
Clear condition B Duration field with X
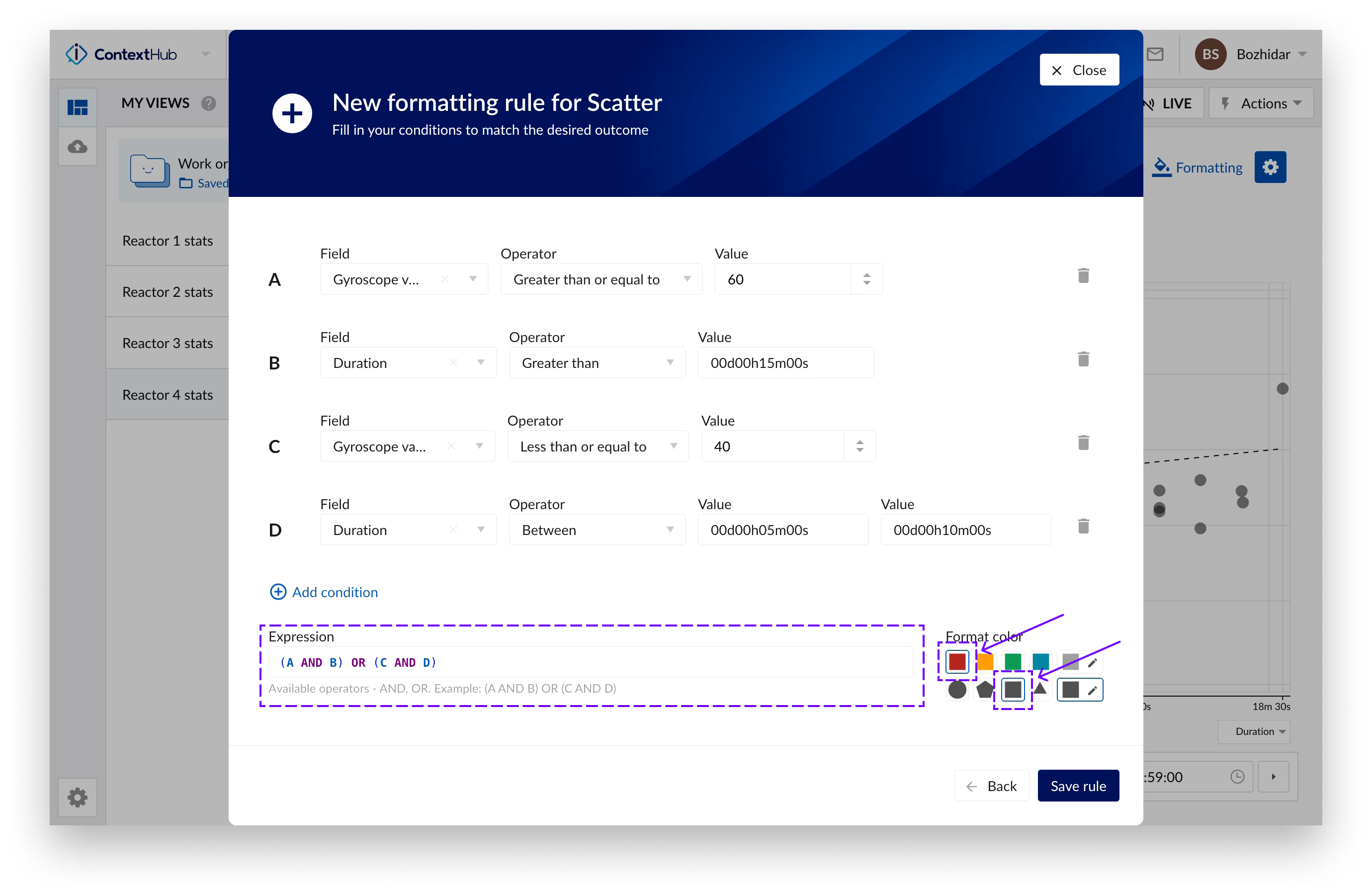point(453,362)
